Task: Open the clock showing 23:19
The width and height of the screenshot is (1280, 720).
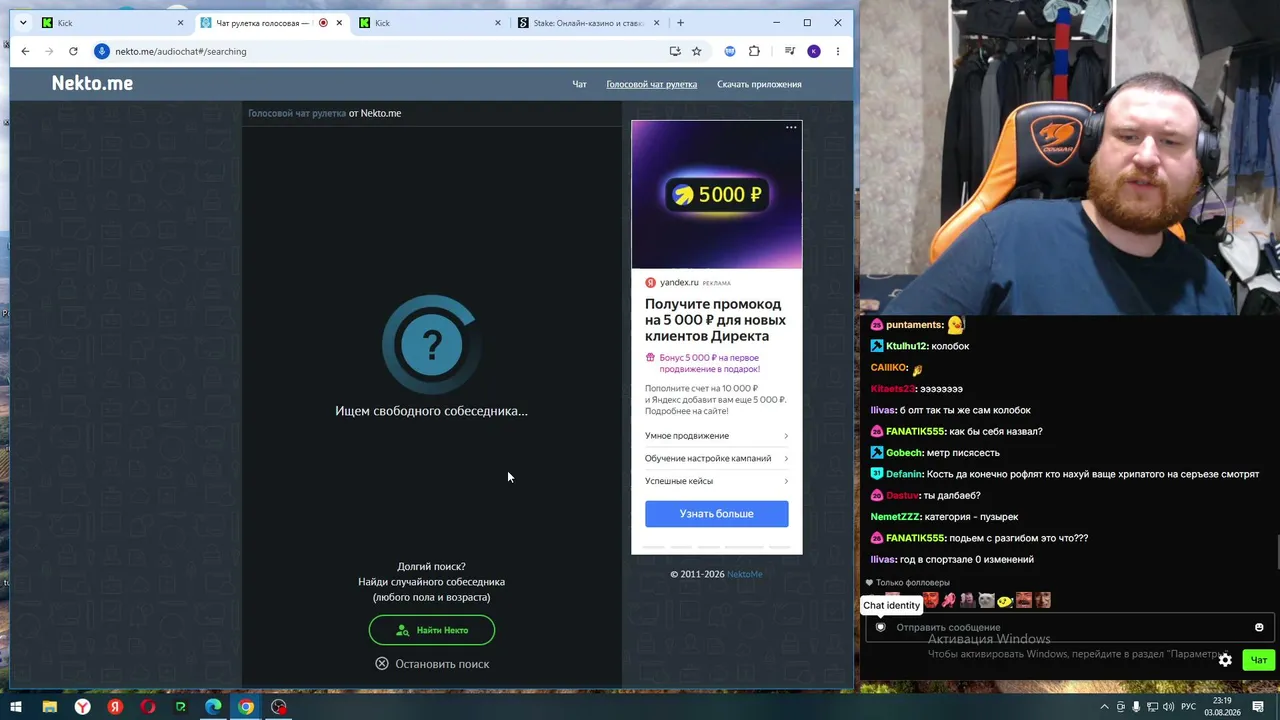Action: (x=1222, y=707)
